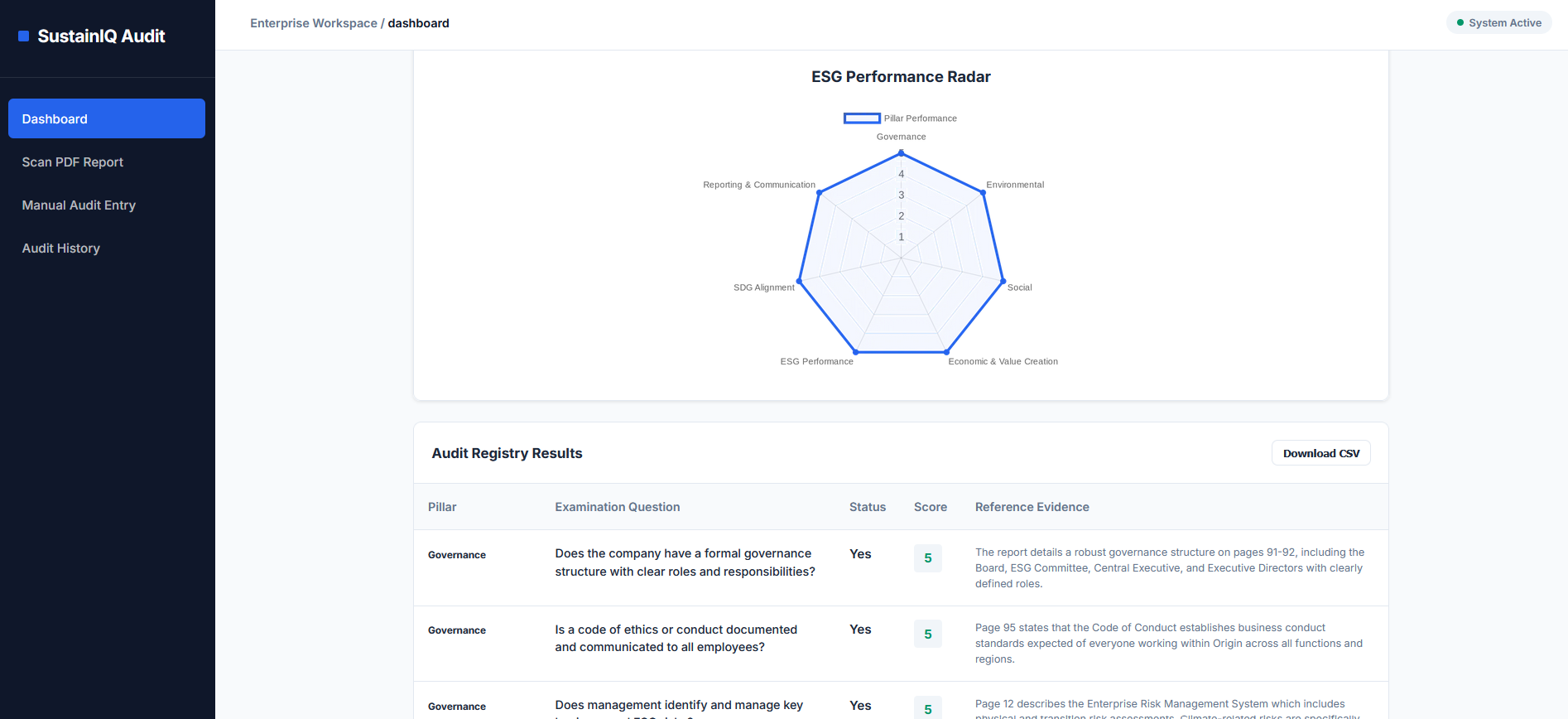The height and width of the screenshot is (719, 1568).
Task: Click the Environmental data point on radar
Action: [983, 192]
